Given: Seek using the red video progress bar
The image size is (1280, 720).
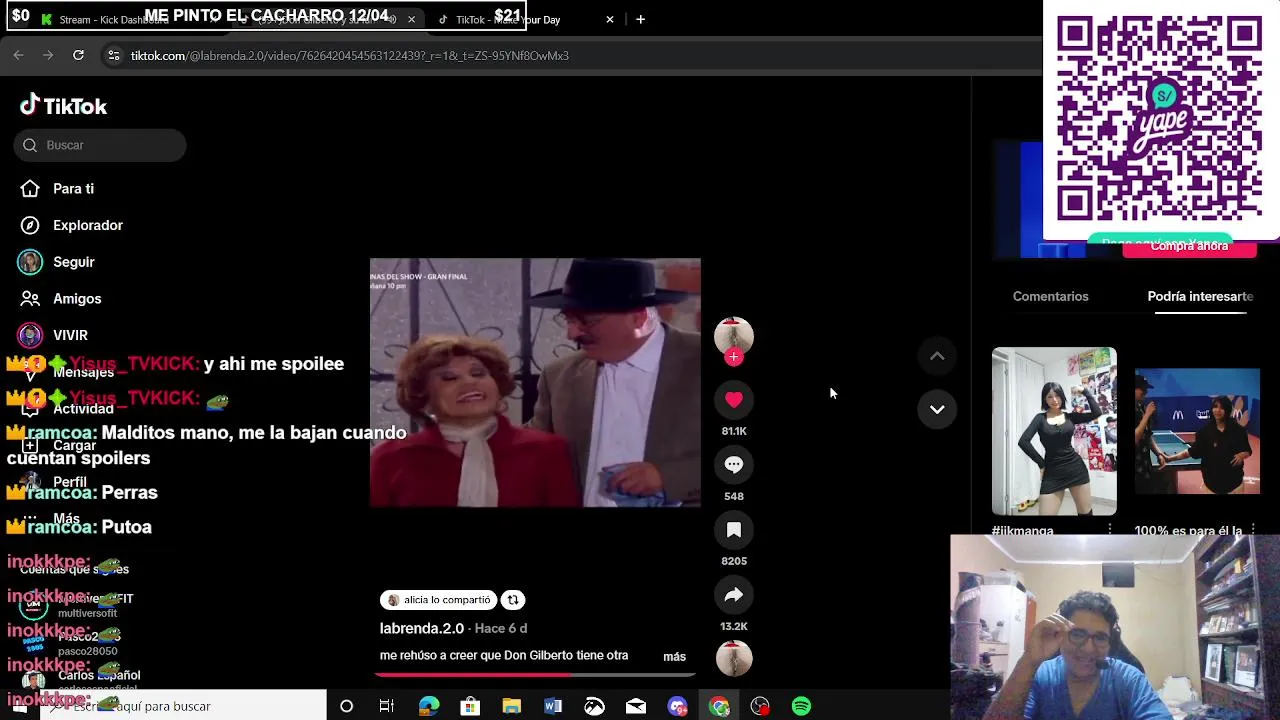Looking at the screenshot, I should [534, 675].
